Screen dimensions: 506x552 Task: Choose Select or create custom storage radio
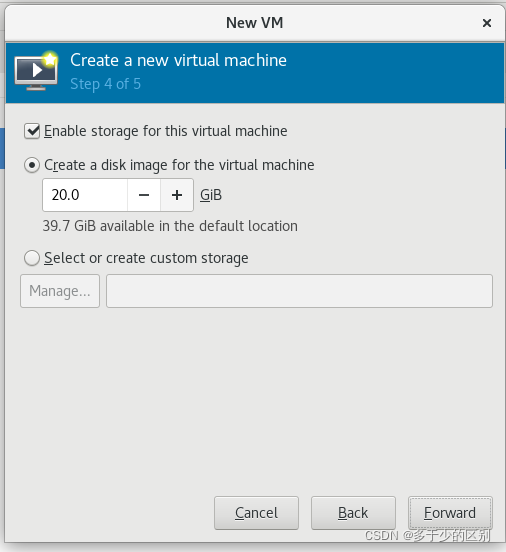[32, 258]
